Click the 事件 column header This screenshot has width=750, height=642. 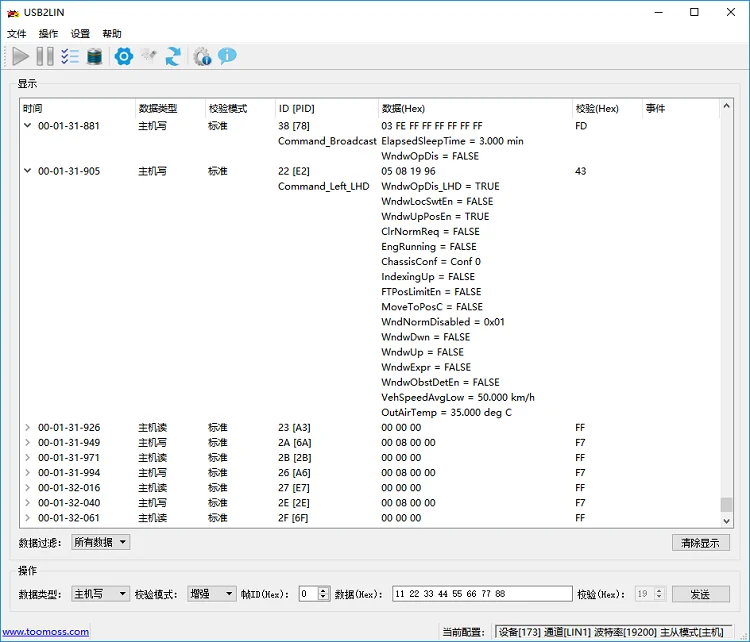click(x=681, y=109)
